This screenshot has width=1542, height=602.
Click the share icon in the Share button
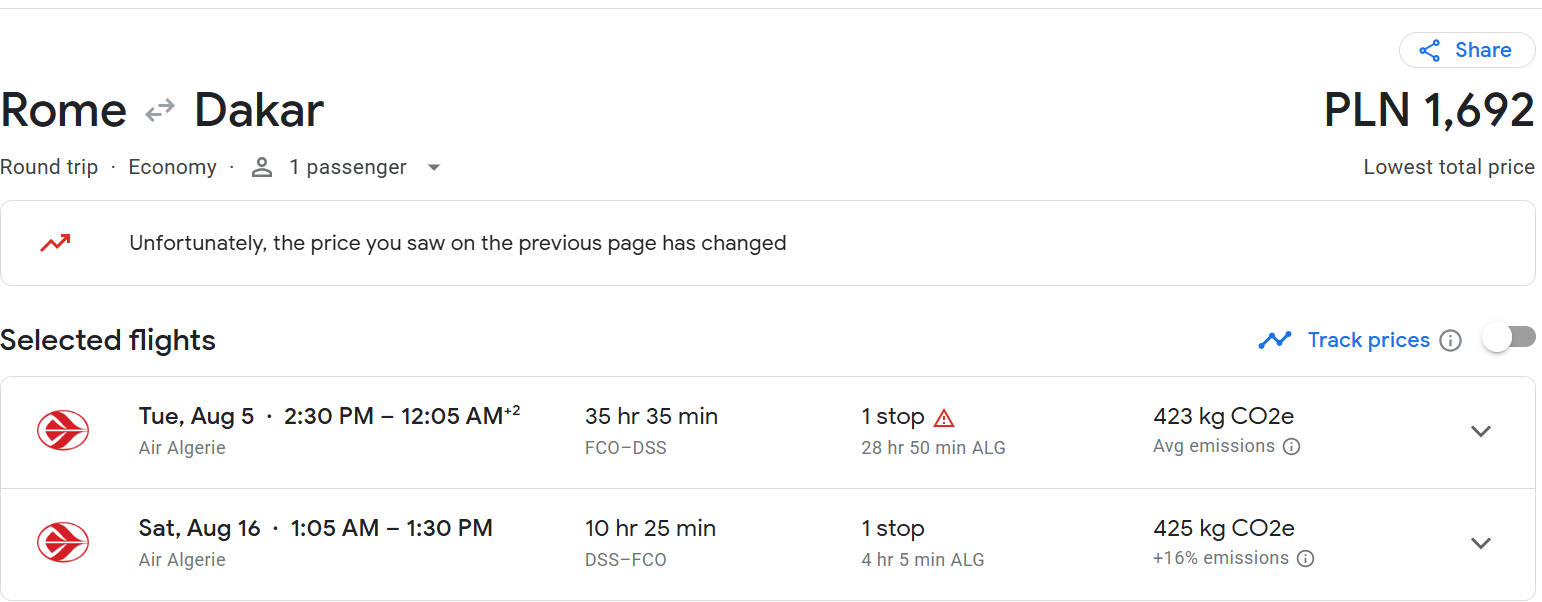[x=1430, y=50]
